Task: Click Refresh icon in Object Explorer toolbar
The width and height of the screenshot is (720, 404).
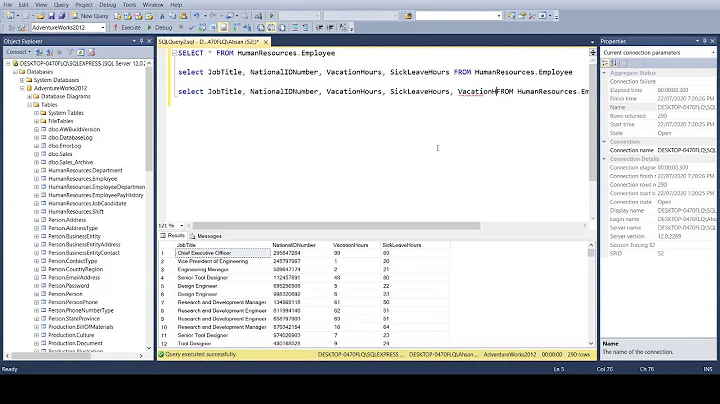Action: click(79, 52)
